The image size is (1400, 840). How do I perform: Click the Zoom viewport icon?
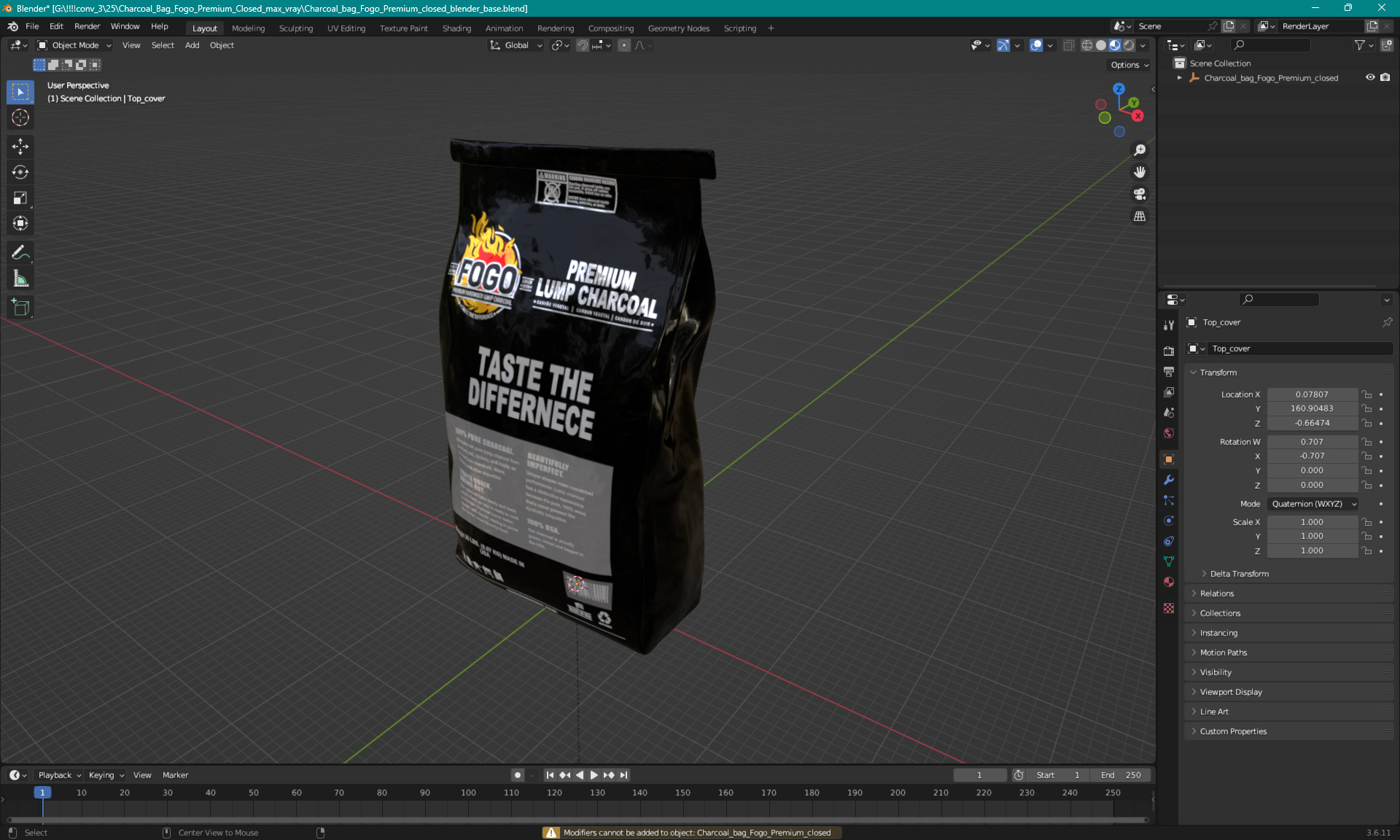pyautogui.click(x=1140, y=150)
